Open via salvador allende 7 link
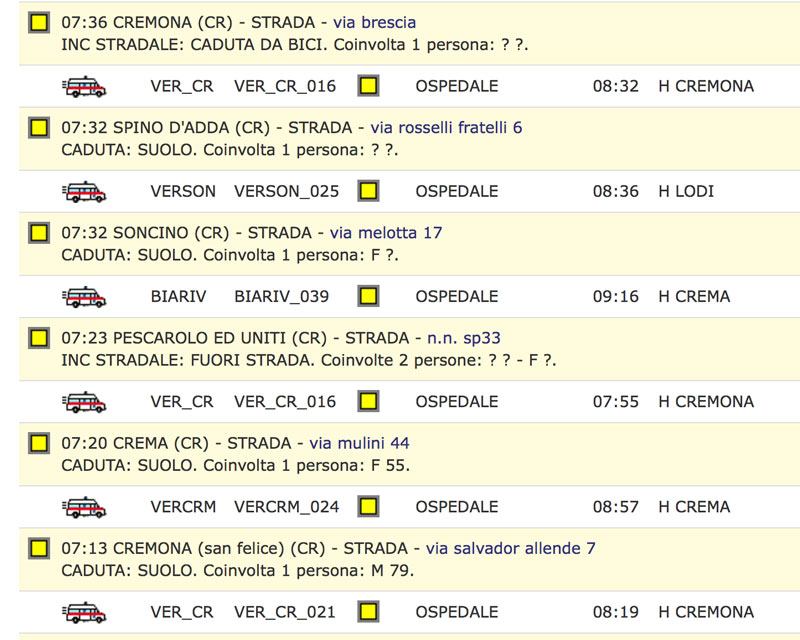This screenshot has width=800, height=640. [511, 548]
